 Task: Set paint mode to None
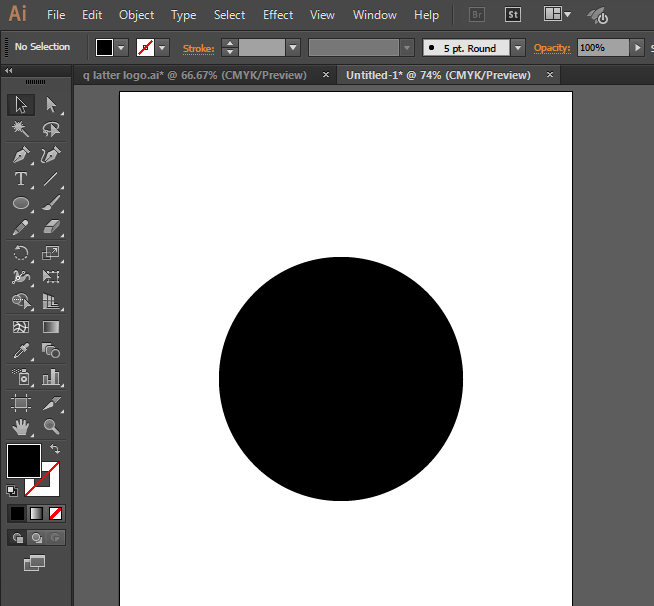[x=56, y=513]
